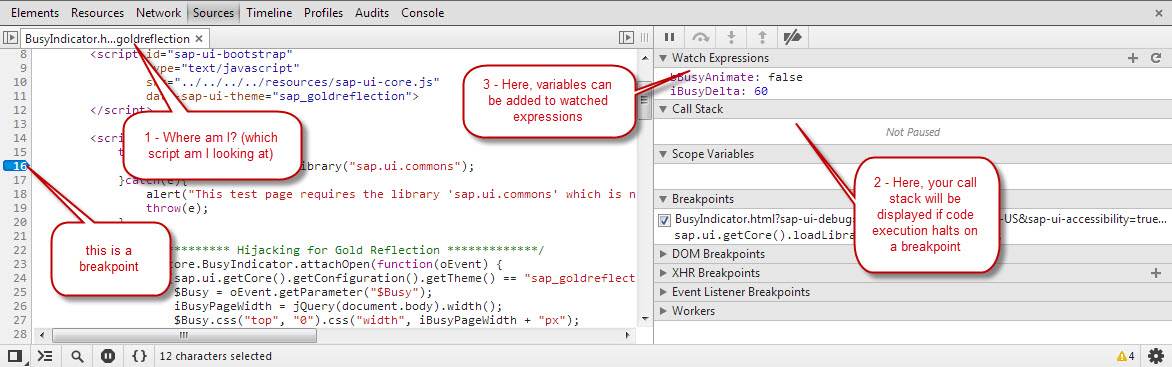Pretty print the source with braces icon
1172x367 pixels.
point(139,356)
